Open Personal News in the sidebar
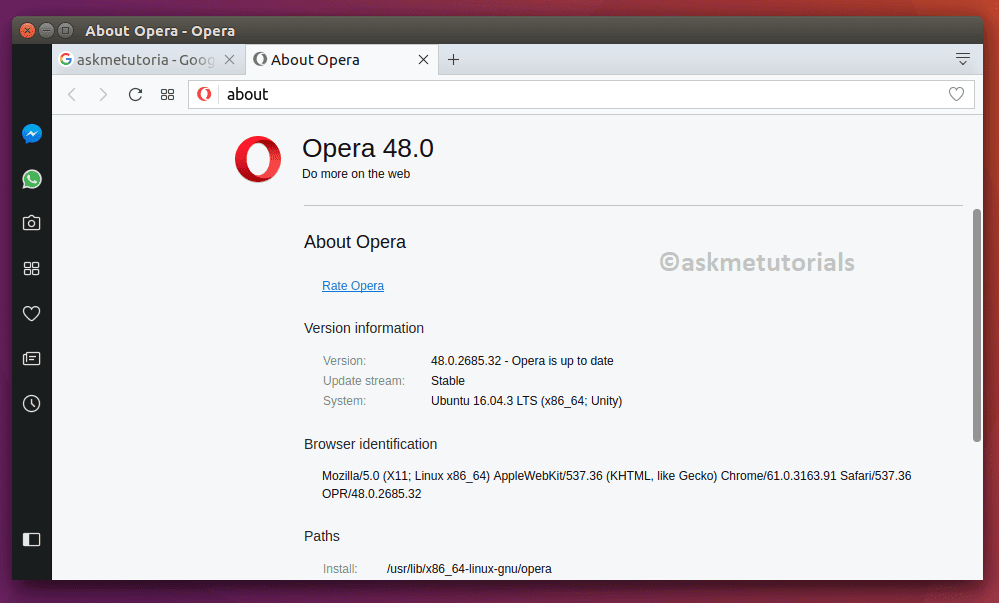 click(31, 359)
